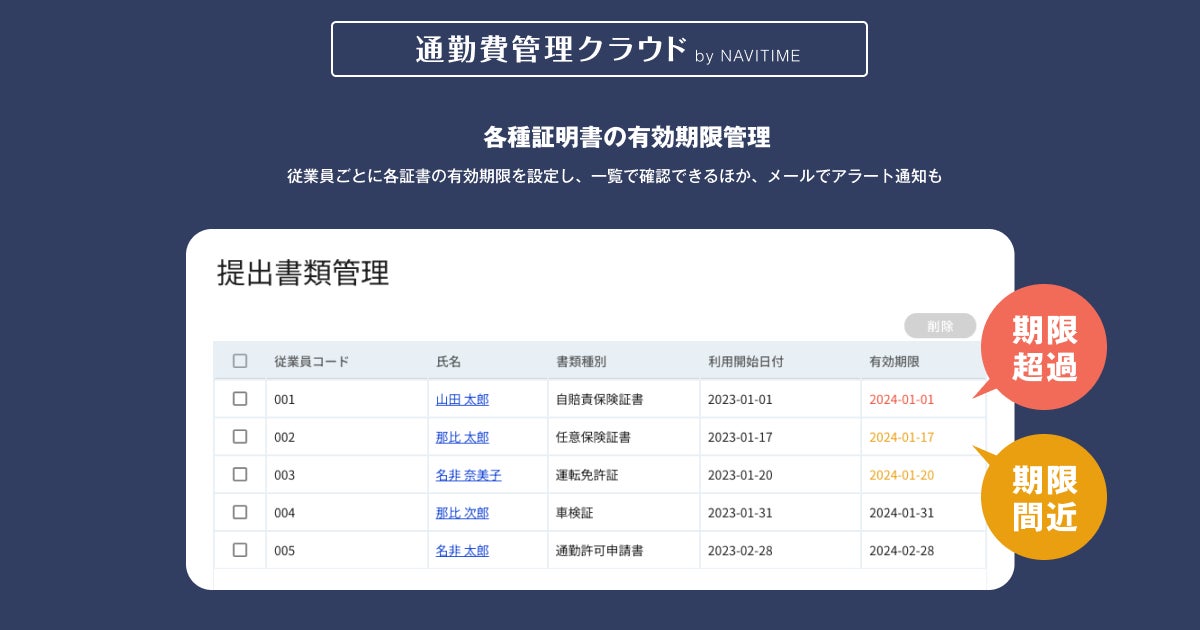1200x630 pixels.
Task: Click the 通勤費管理クラウド logo banner
Action: click(x=599, y=49)
